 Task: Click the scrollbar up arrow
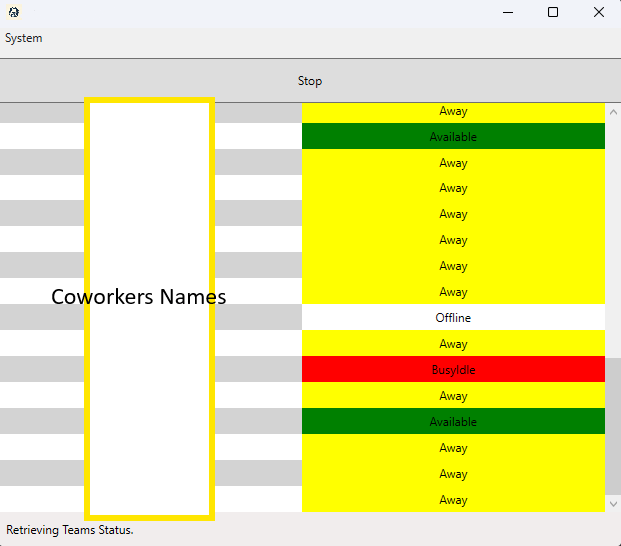613,111
